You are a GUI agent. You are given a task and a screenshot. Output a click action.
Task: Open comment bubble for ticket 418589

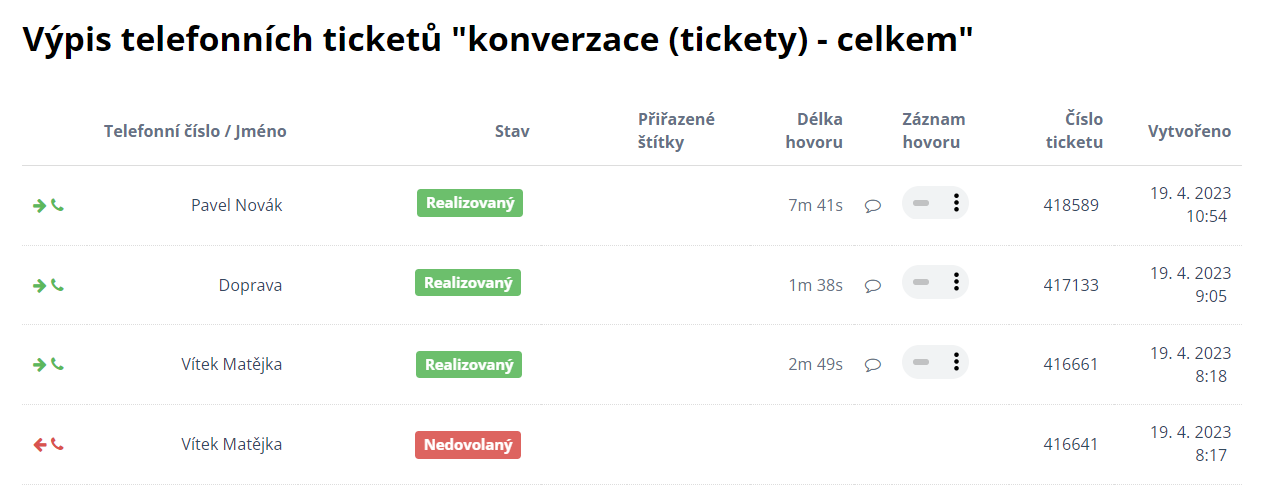point(872,206)
